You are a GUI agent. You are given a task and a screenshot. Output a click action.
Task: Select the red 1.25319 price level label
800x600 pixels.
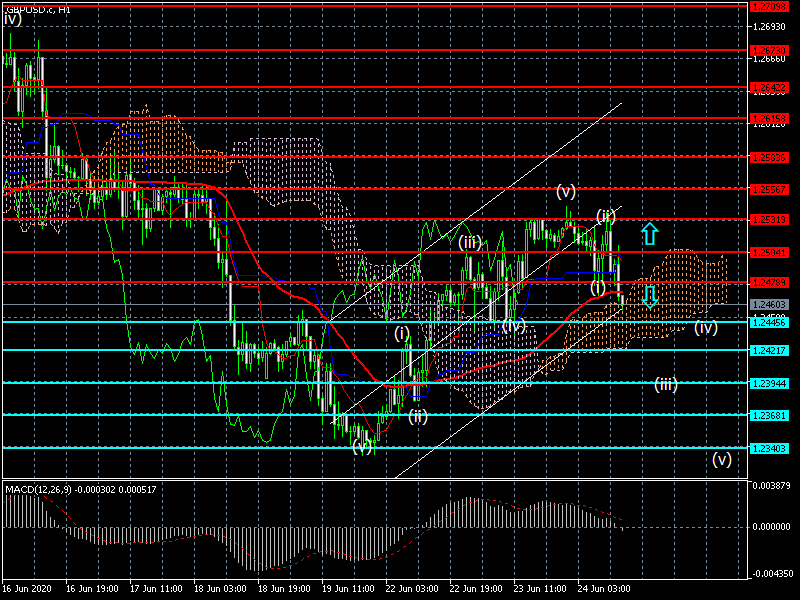click(x=769, y=220)
